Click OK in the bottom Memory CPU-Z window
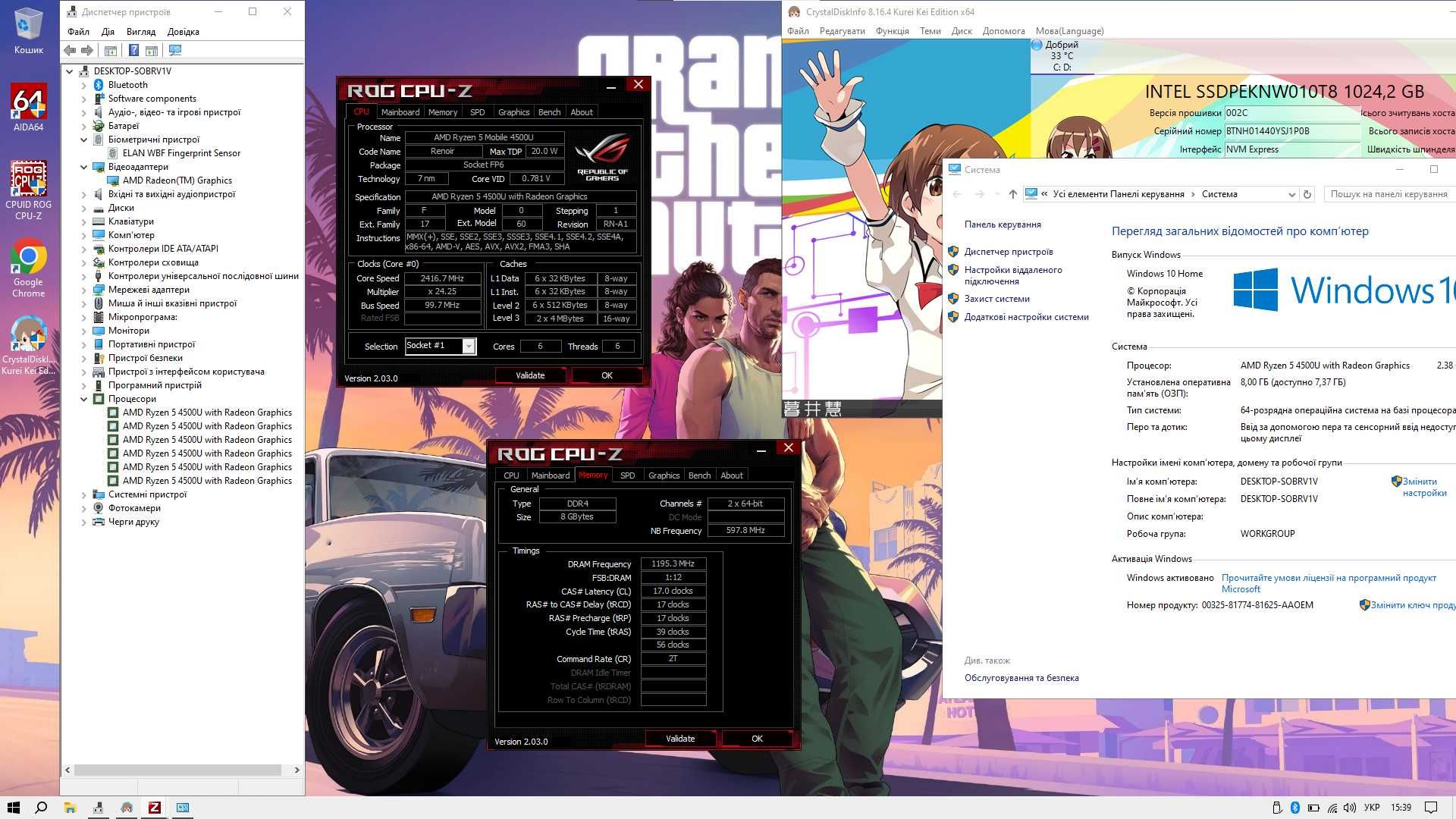The image size is (1456, 819). tap(757, 739)
